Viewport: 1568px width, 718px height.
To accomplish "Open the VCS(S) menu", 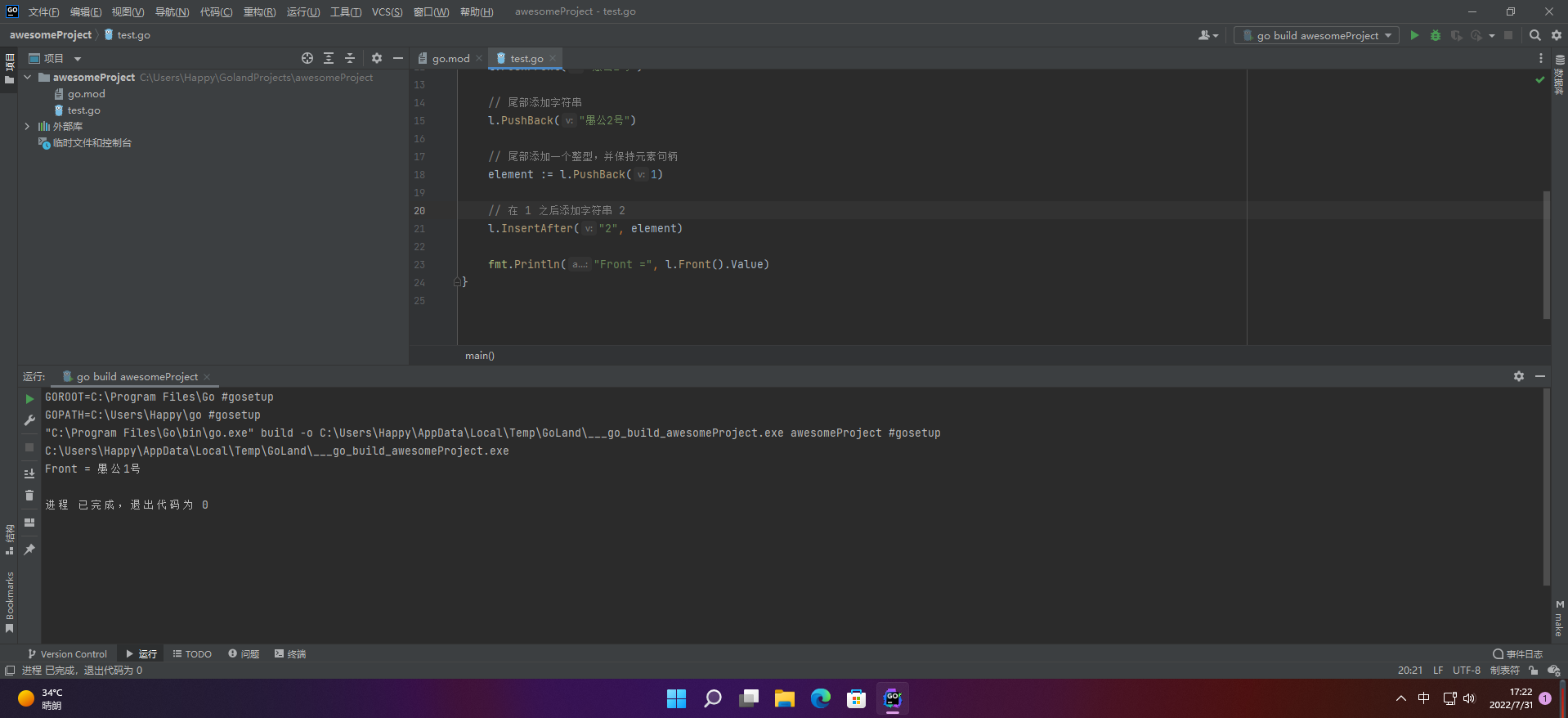I will tap(387, 11).
